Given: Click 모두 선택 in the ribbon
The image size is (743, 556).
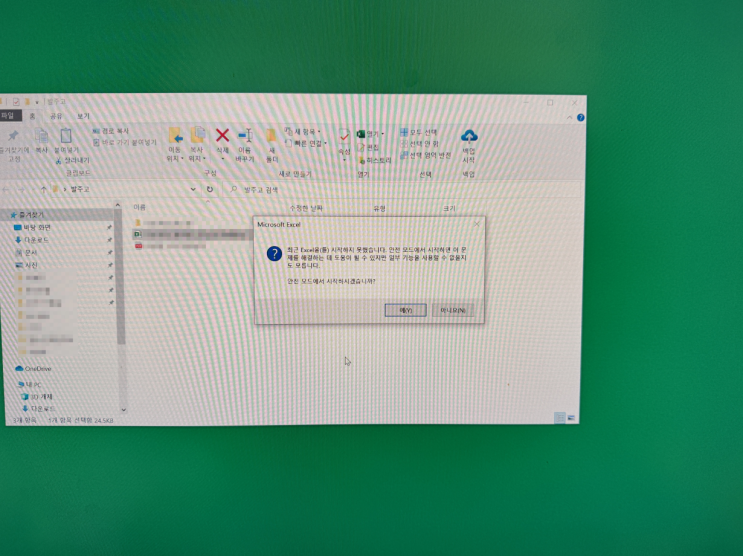Looking at the screenshot, I should coord(418,132).
